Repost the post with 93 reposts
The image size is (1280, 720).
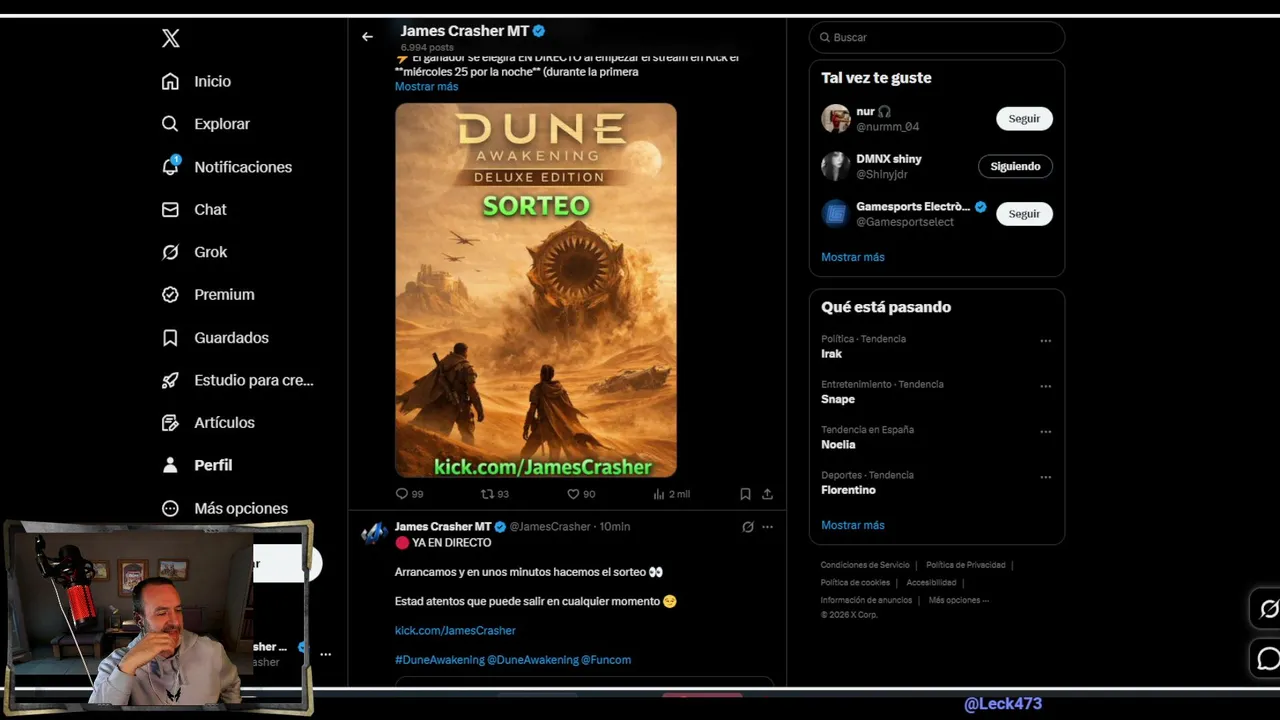click(495, 494)
